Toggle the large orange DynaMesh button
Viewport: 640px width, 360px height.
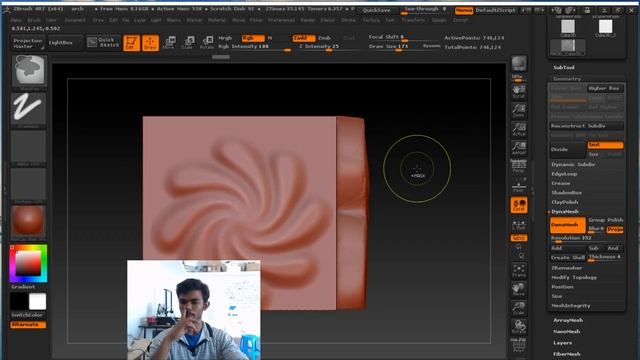click(567, 225)
